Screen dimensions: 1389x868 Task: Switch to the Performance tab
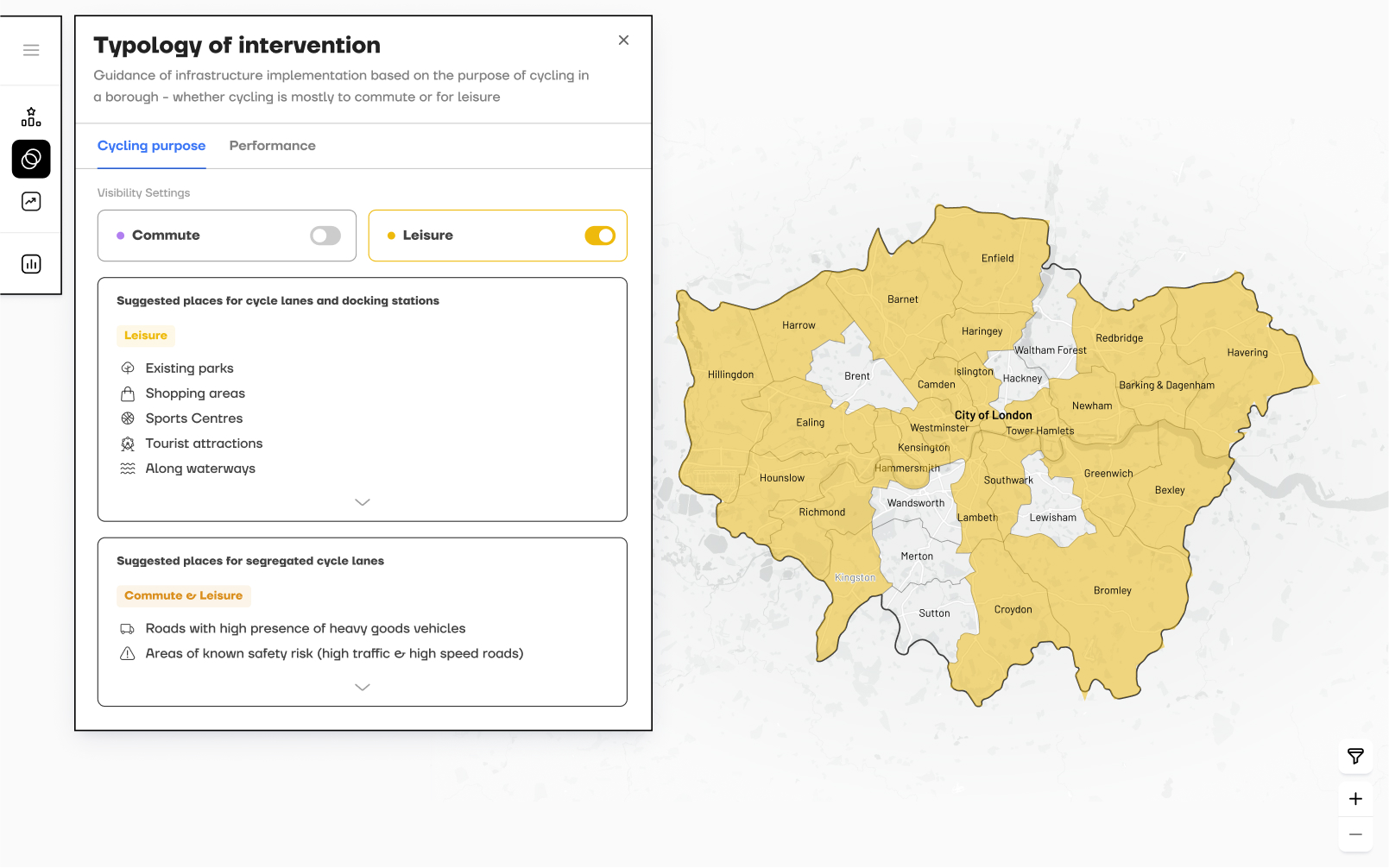click(x=272, y=146)
